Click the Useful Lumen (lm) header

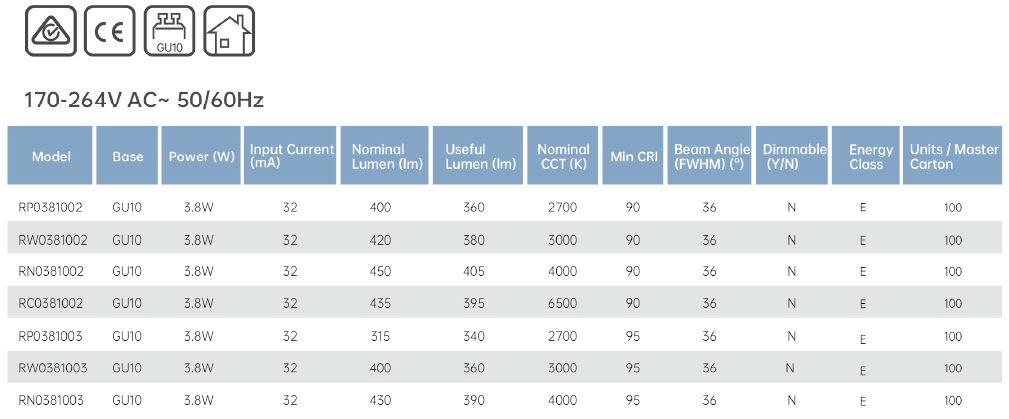[478, 156]
